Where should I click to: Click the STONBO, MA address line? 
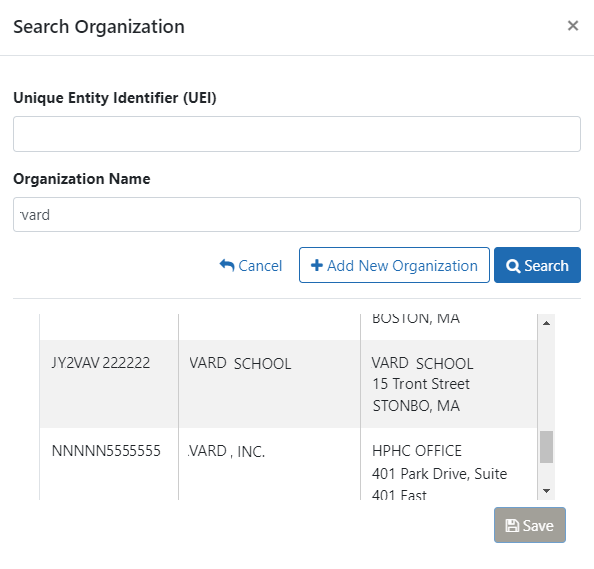(416, 406)
